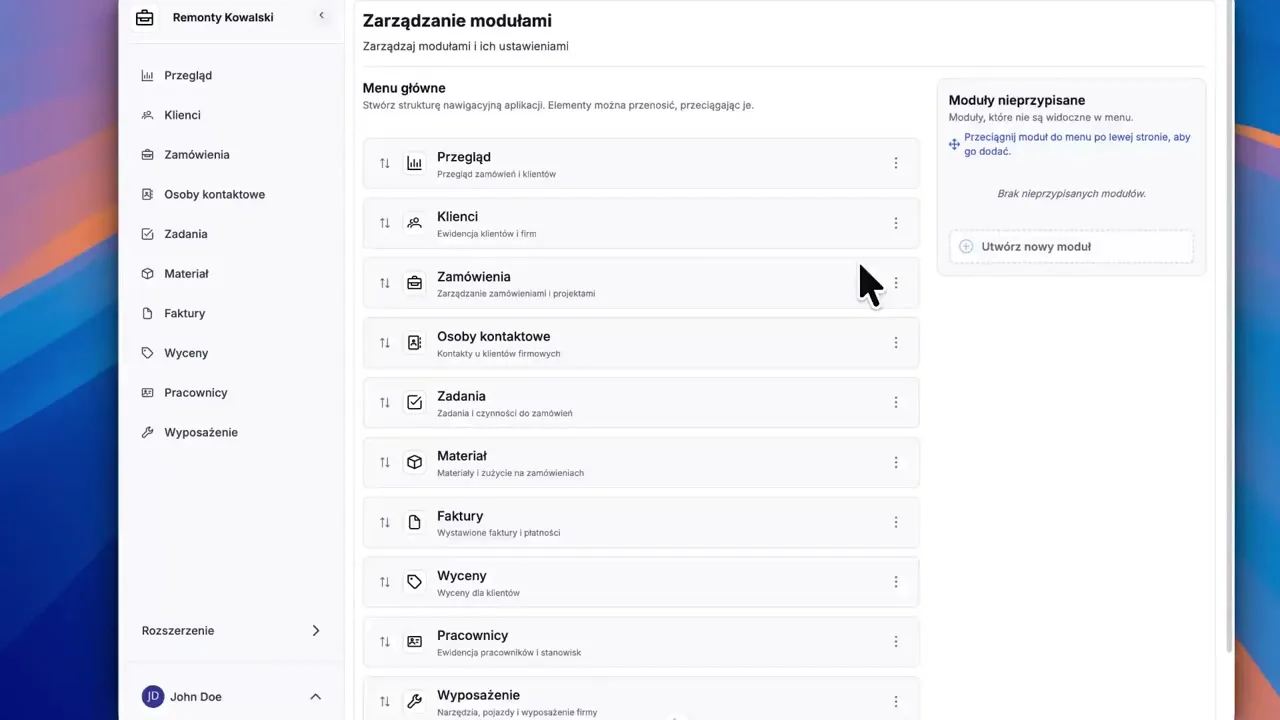
Task: Open the John Doe user menu chevron
Action: tap(315, 696)
